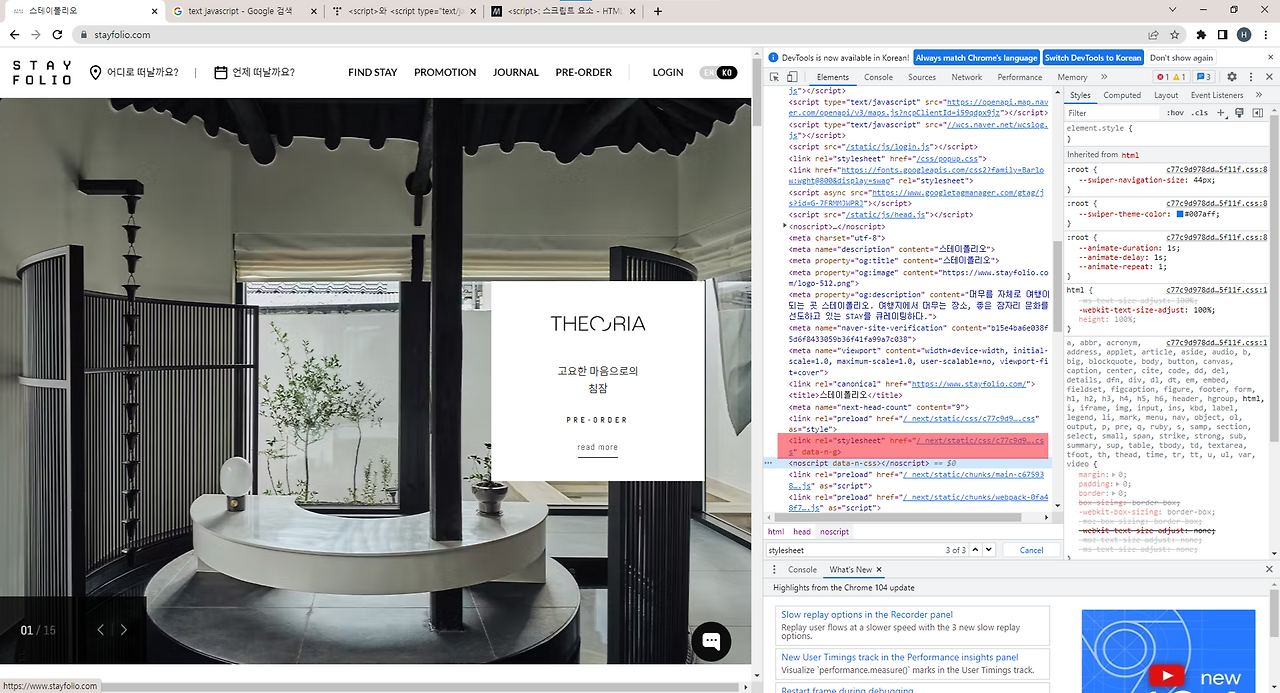Click the Elements horizontal scrollbar
The image size is (1280, 693).
(x=900, y=518)
